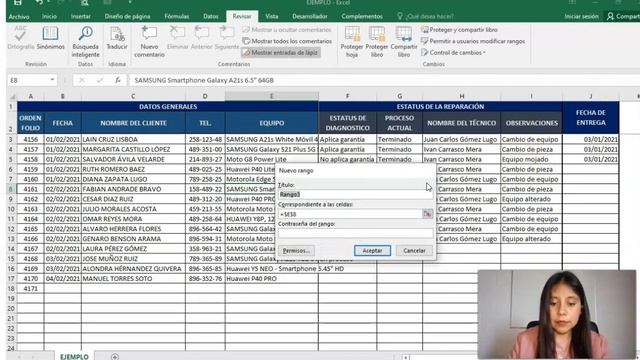This screenshot has width=640, height=360.
Task: Click ALONDRA HÉRNANDEZ QUIVERA cell
Action: (133, 269)
